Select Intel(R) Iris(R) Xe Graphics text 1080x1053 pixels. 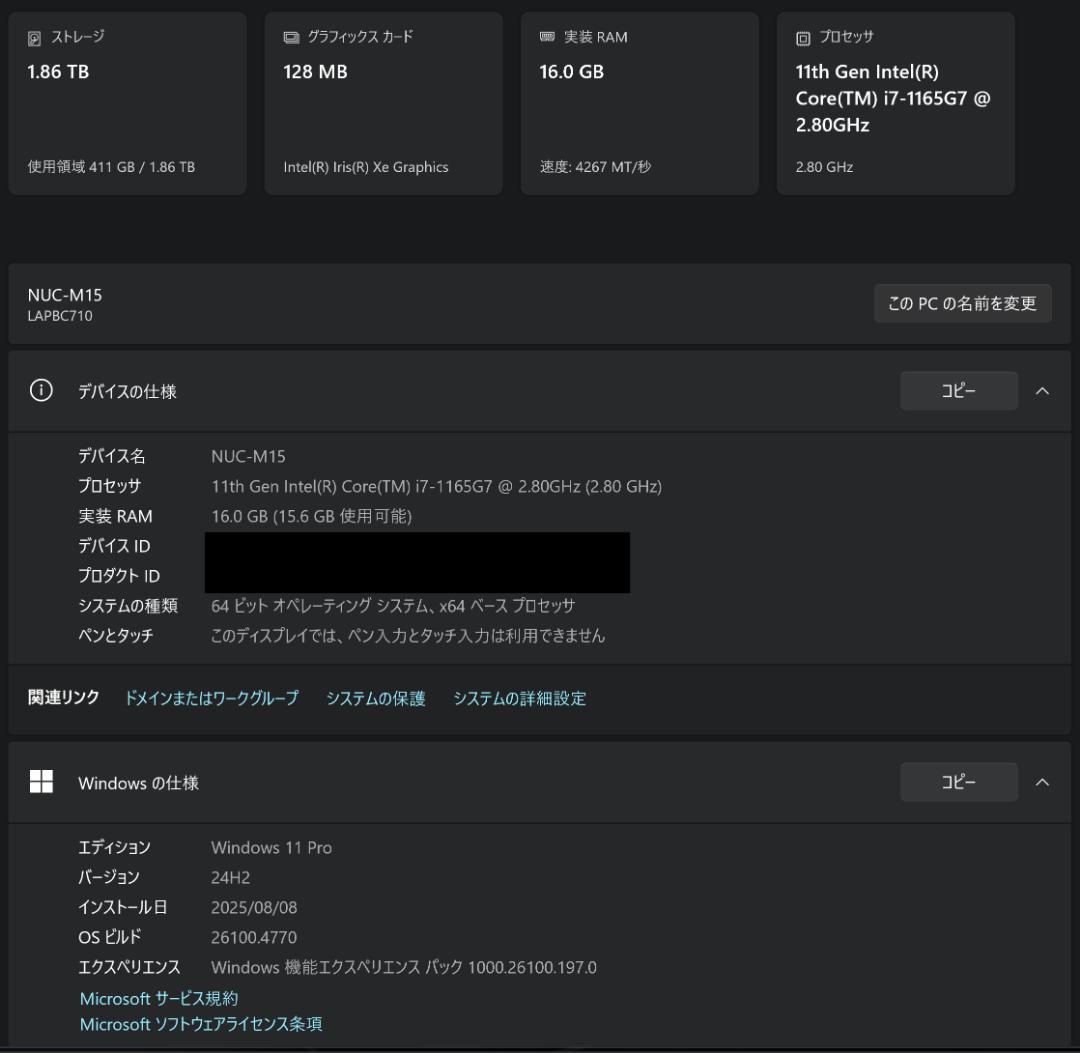[x=366, y=167]
